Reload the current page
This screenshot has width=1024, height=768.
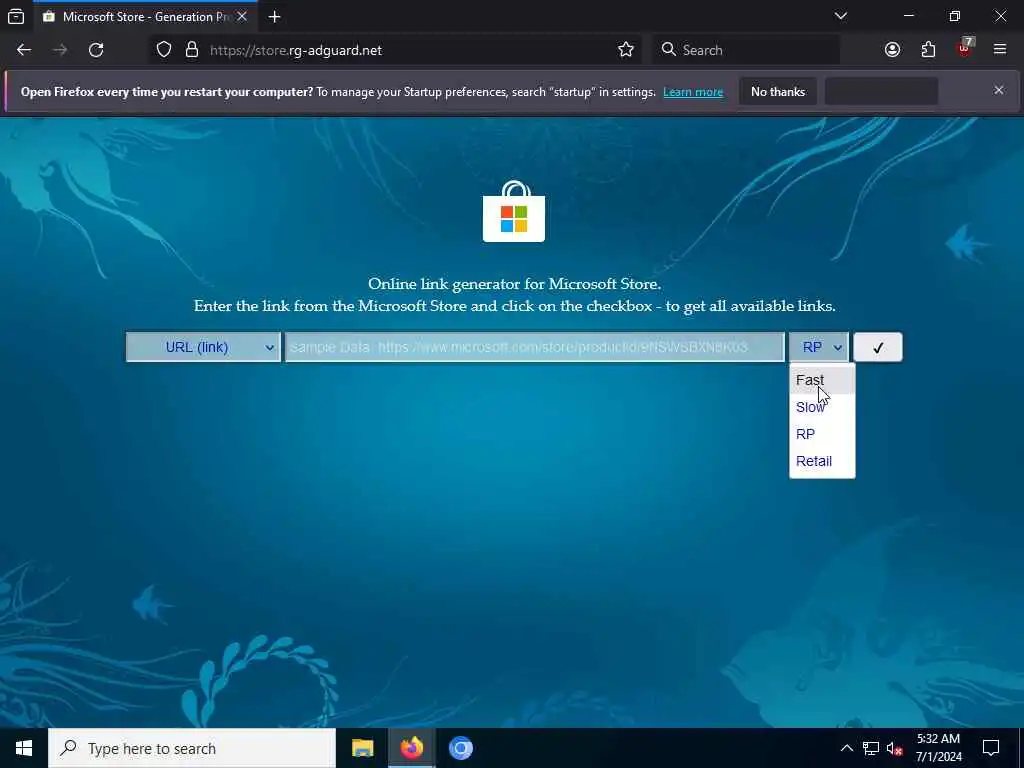coord(96,50)
